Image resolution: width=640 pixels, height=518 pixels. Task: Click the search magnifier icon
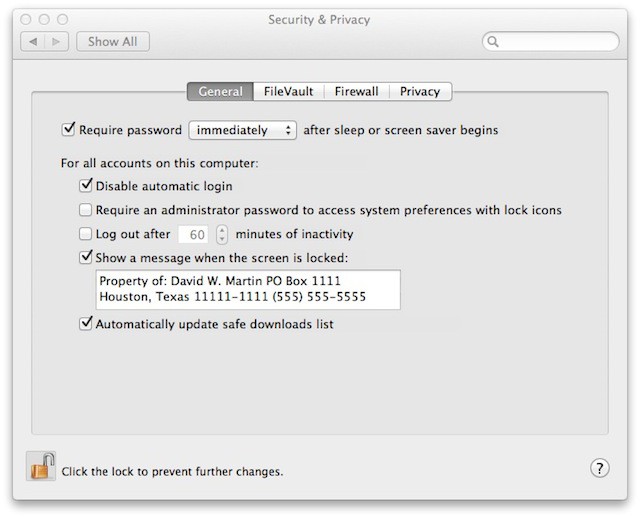(494, 42)
